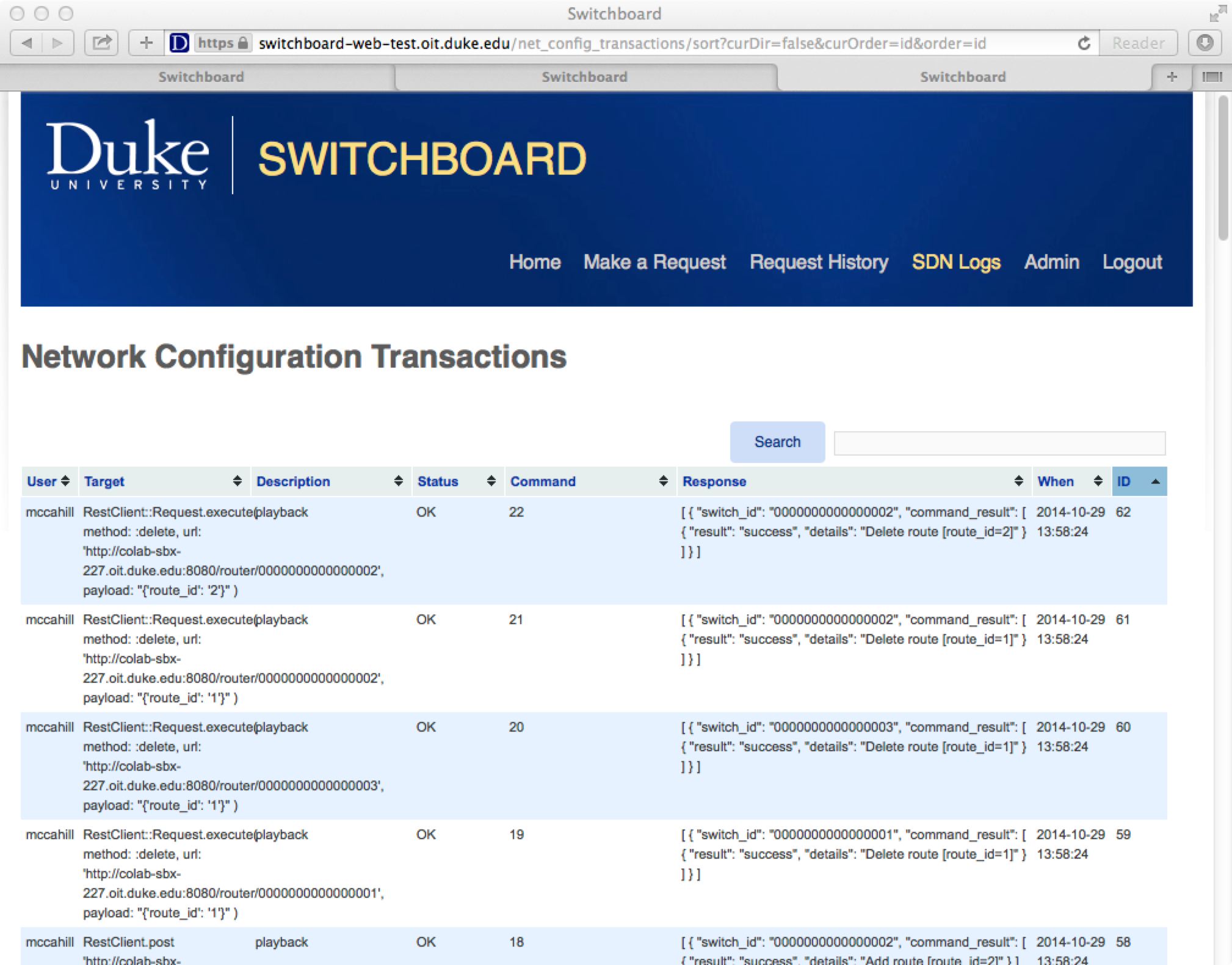1232x965 pixels.
Task: Click the Reader button
Action: coord(1138,43)
